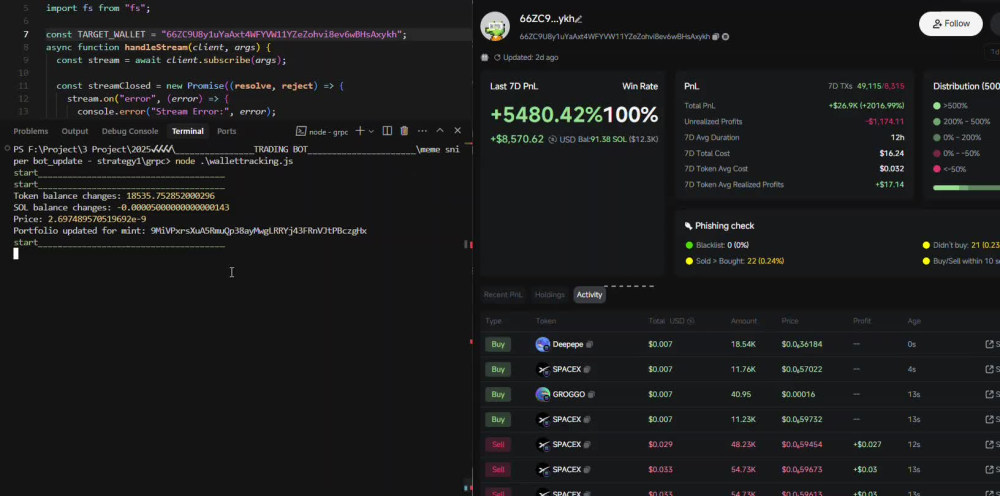The height and width of the screenshot is (496, 1000).
Task: Click SPACEX logo in the 4s row
Action: [543, 369]
